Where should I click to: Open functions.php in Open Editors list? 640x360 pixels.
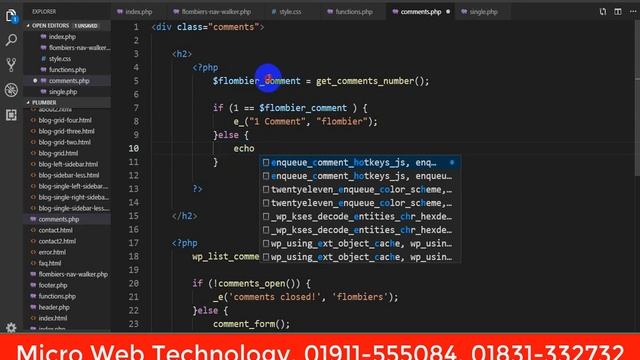(x=67, y=70)
